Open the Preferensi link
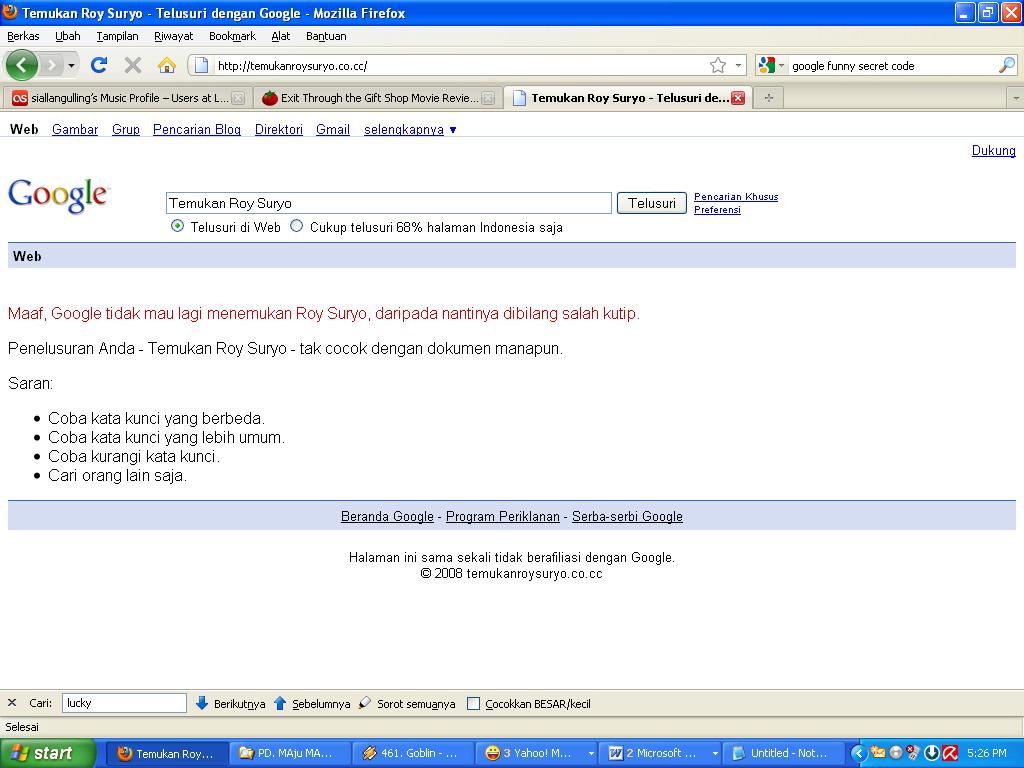The height and width of the screenshot is (768, 1024). [x=717, y=210]
